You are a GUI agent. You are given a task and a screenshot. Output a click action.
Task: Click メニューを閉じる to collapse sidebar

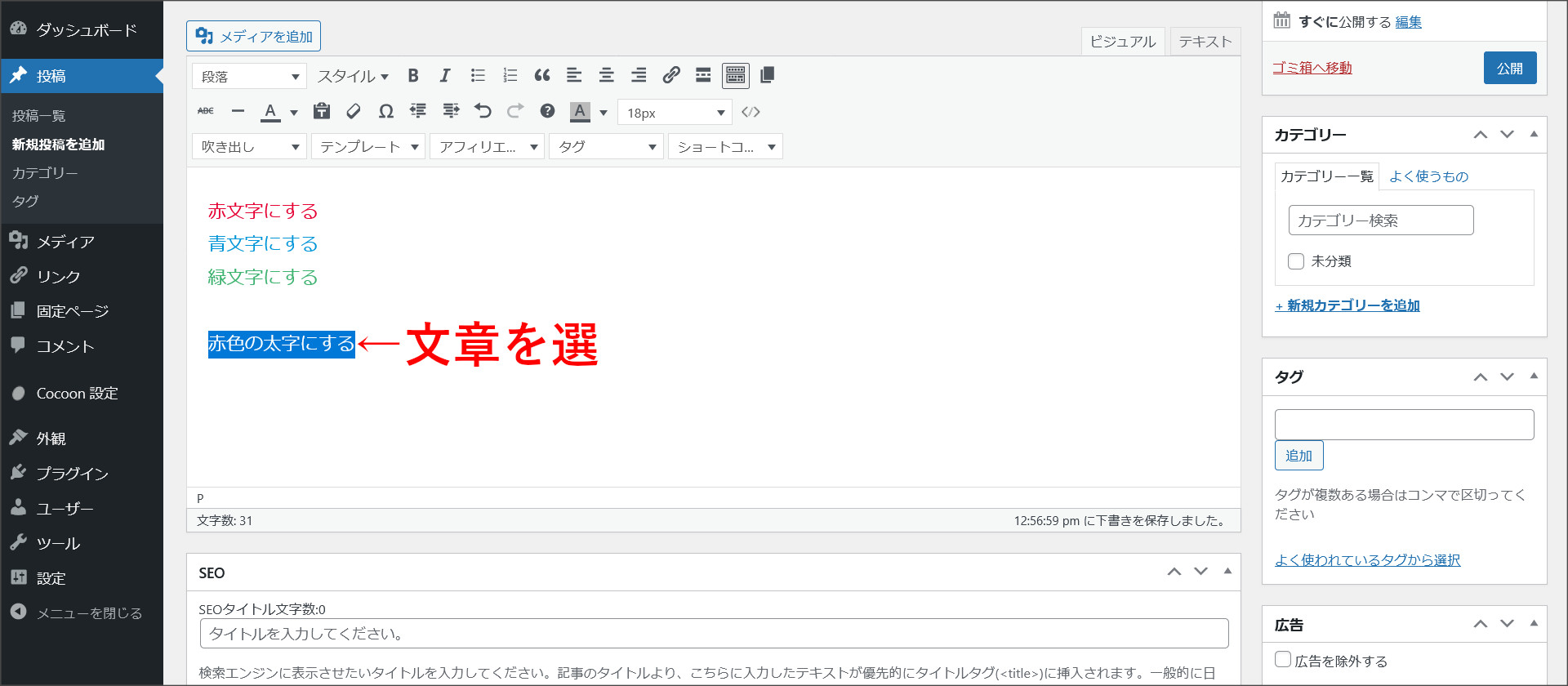tap(82, 613)
